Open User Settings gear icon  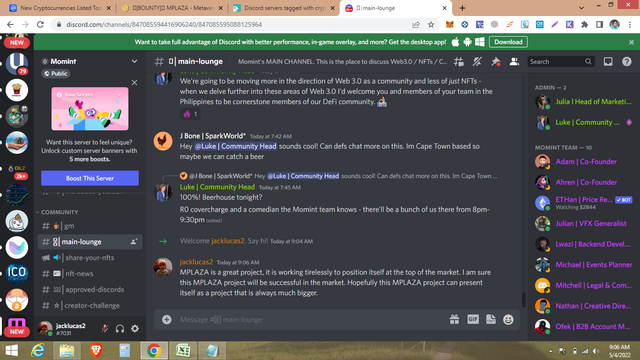[x=135, y=329]
